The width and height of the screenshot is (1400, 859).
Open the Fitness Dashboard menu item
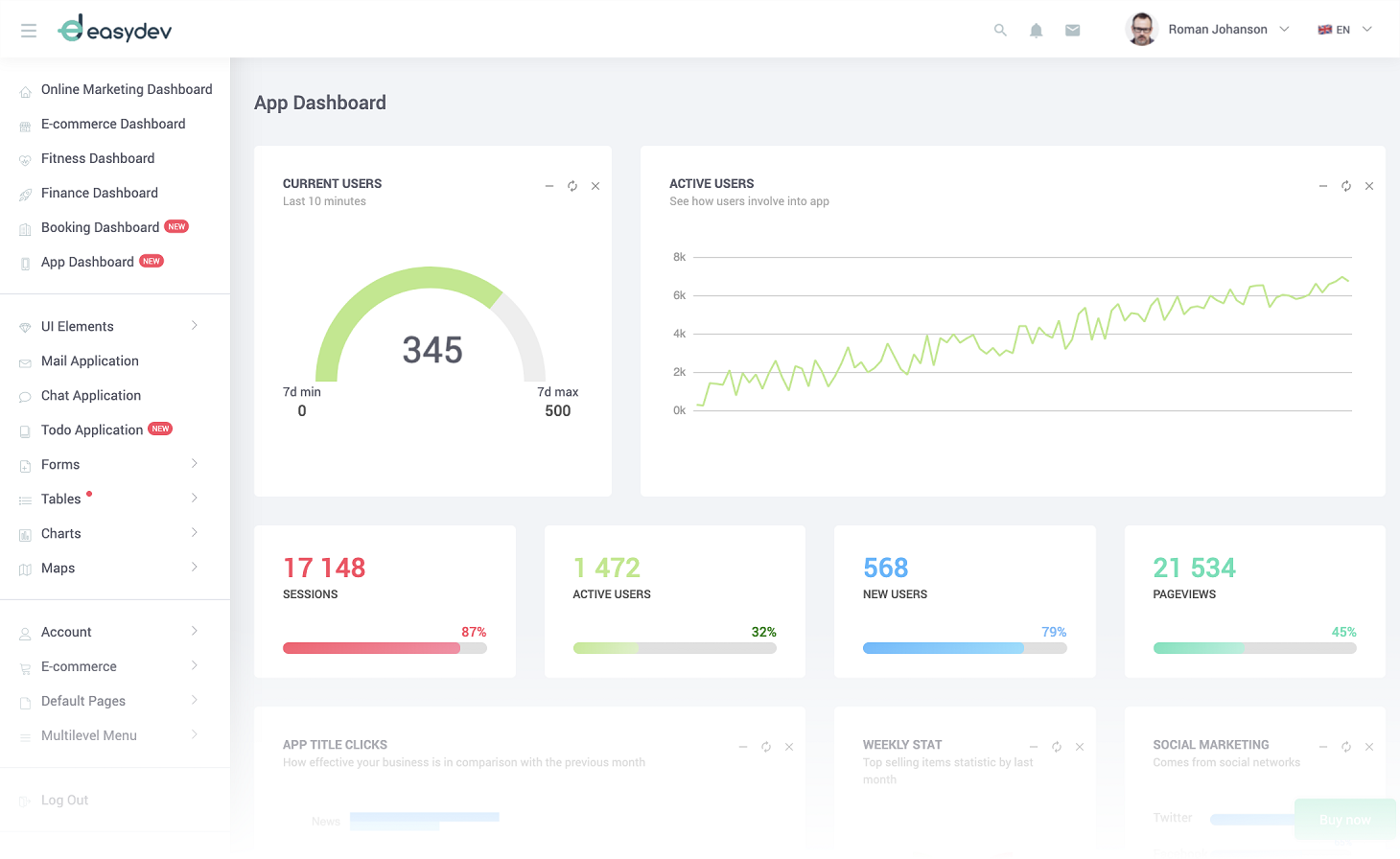tap(98, 158)
